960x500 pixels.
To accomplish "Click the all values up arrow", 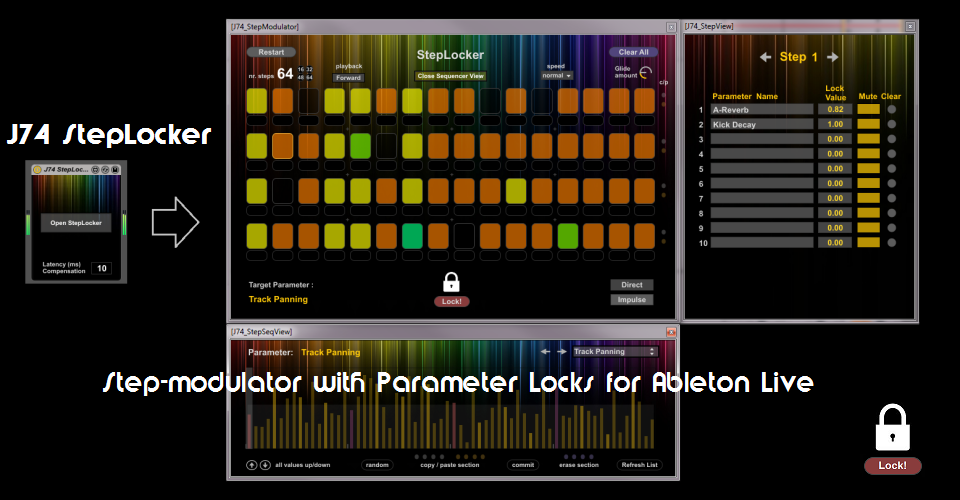I will point(252,465).
